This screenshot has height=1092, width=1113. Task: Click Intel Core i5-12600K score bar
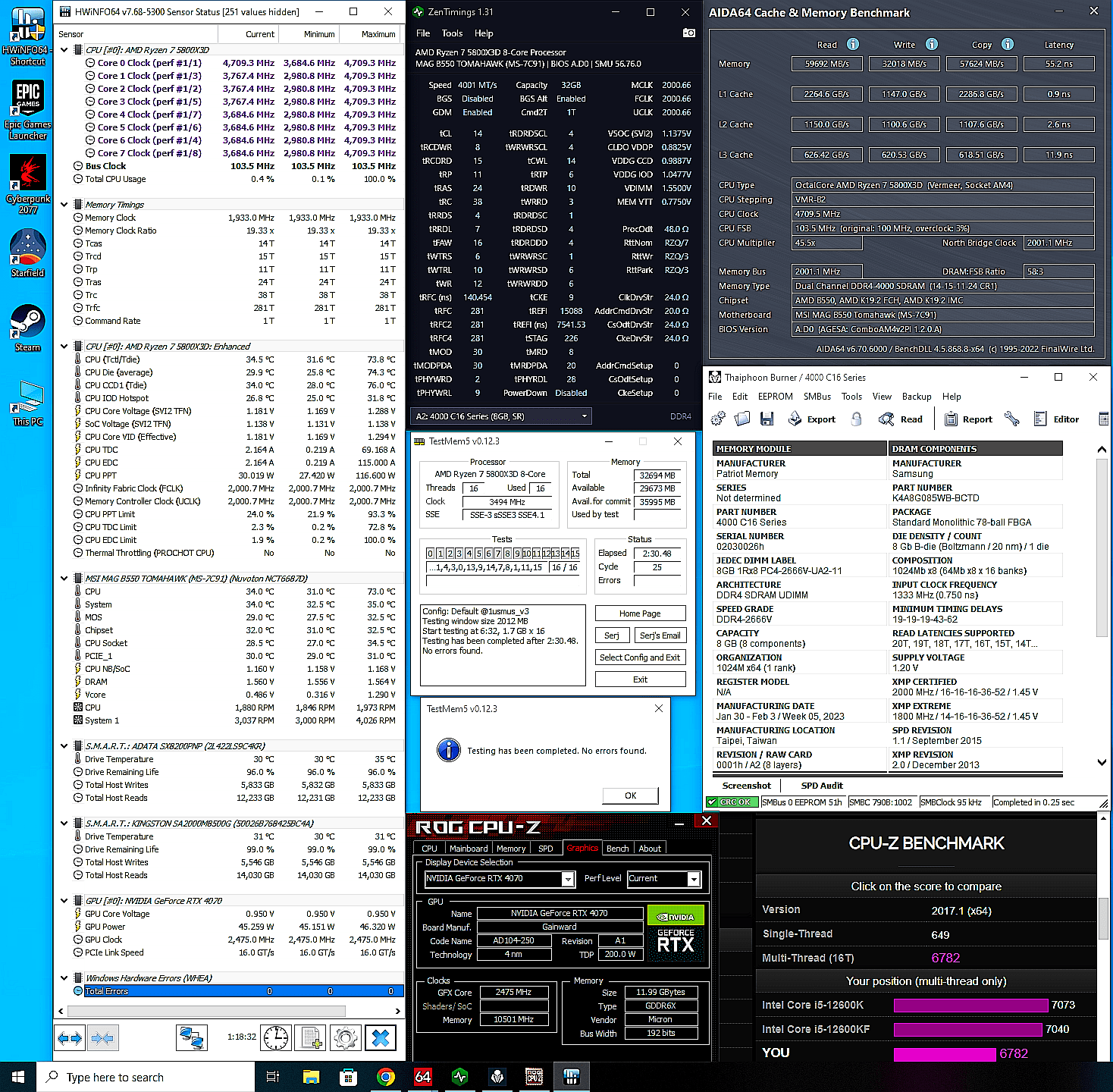coord(970,1006)
